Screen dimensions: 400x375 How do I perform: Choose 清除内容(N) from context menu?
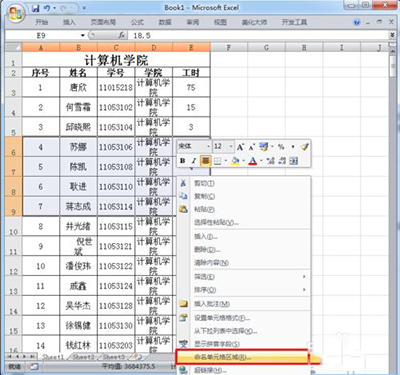click(243, 263)
